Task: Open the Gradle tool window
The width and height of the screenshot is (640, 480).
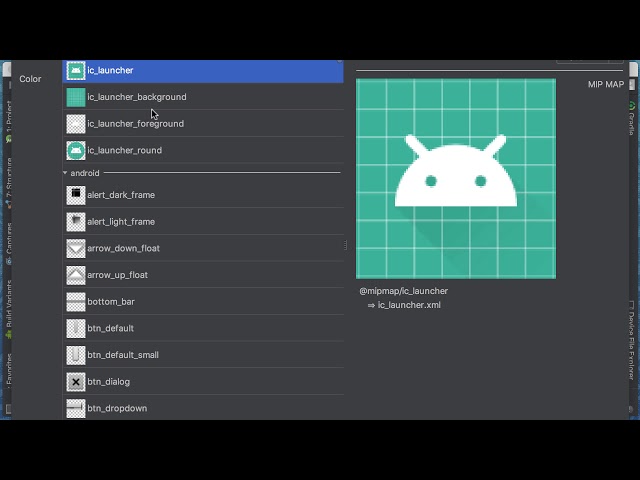Action: [x=631, y=118]
